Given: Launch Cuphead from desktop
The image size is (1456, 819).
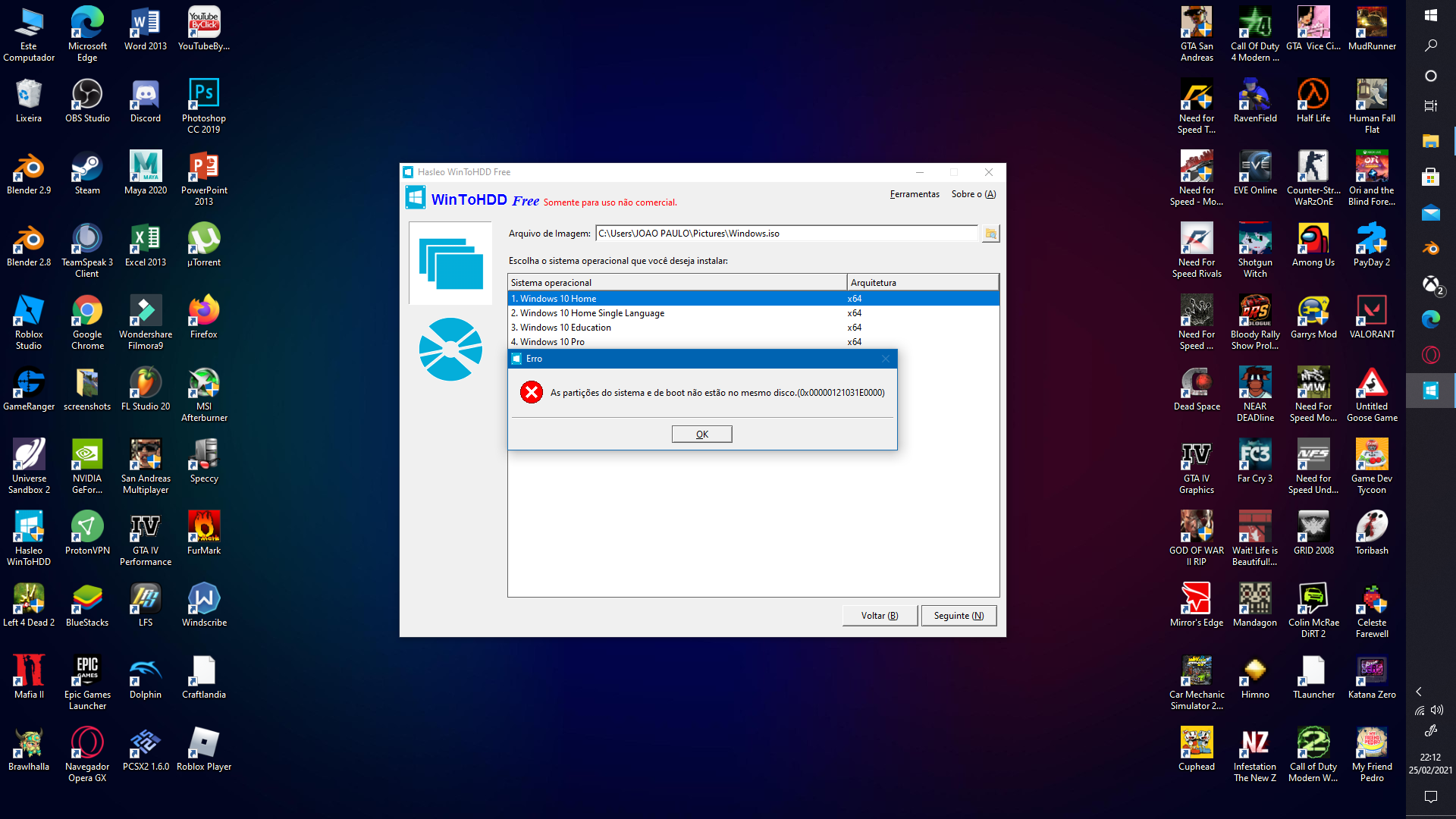Looking at the screenshot, I should point(1197,750).
